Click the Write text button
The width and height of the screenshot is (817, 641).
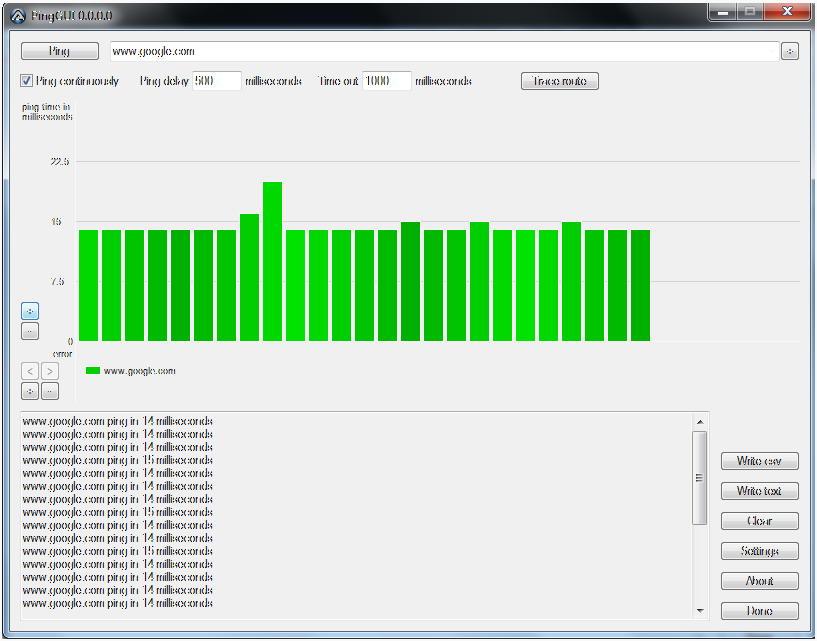pos(760,491)
